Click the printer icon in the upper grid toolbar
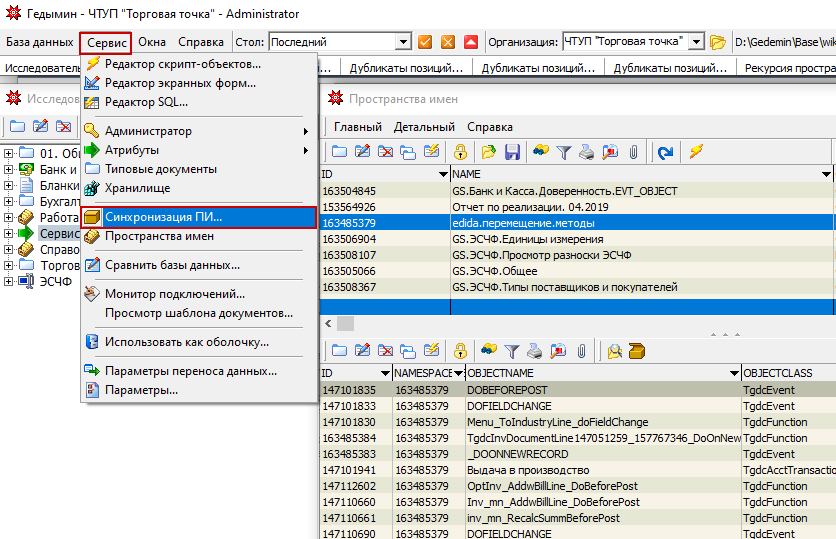The width and height of the screenshot is (836, 539). click(x=587, y=152)
